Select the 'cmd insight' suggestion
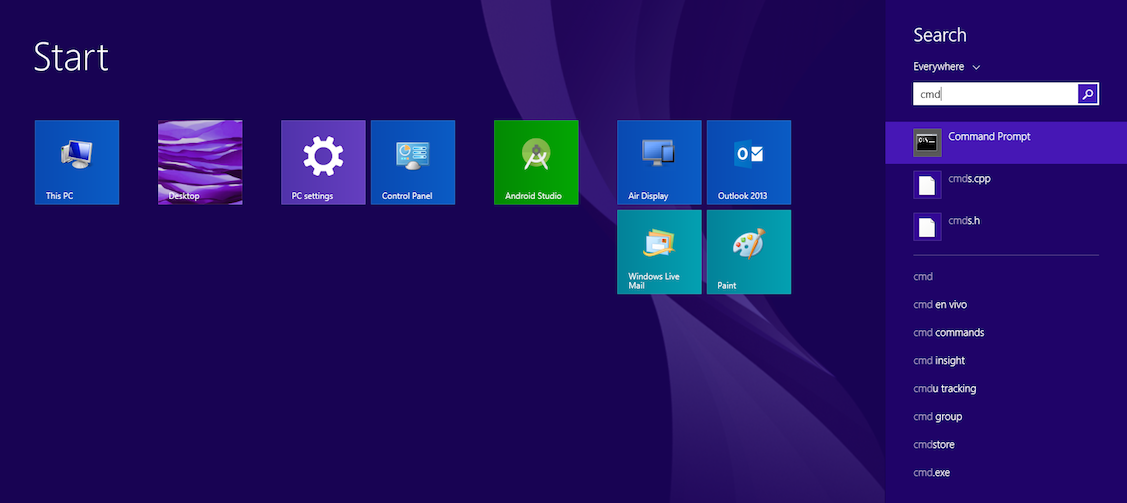 tap(939, 360)
